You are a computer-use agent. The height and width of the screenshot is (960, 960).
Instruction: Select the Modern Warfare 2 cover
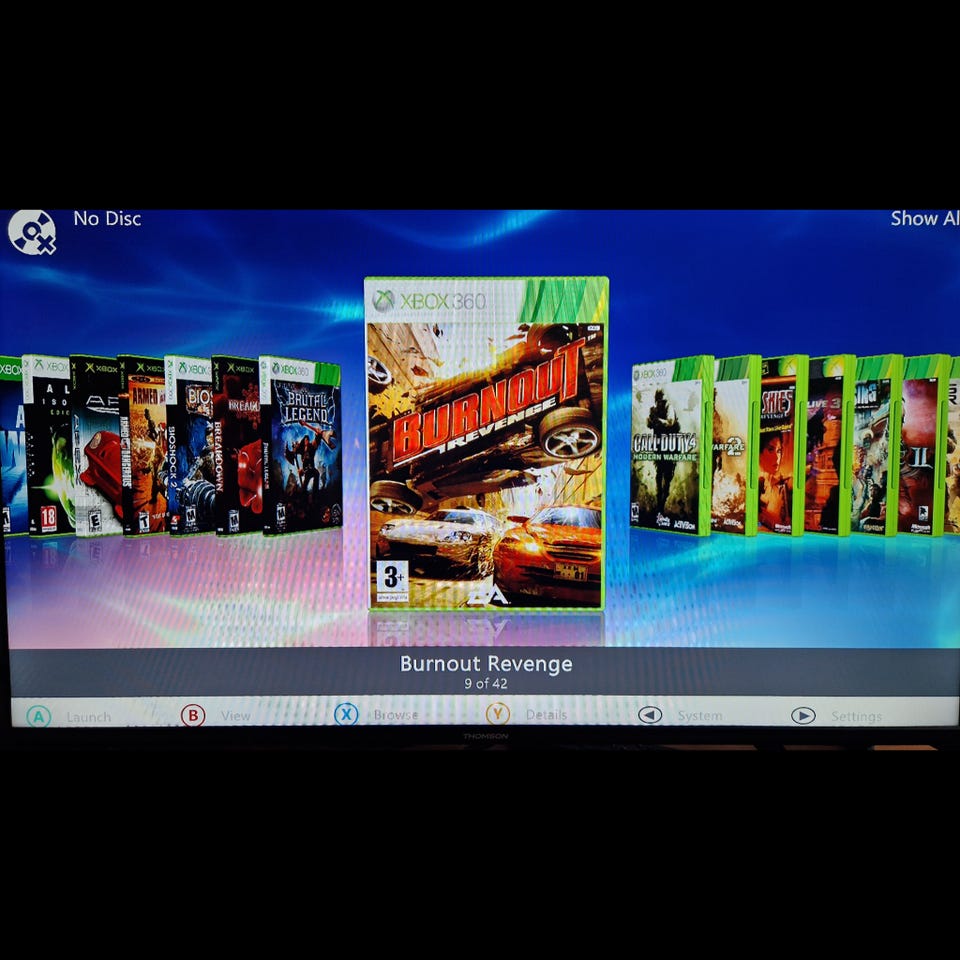point(736,445)
